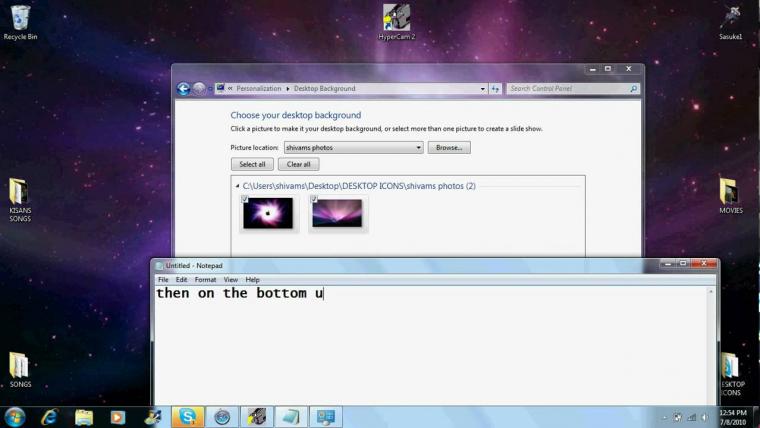Viewport: 760px width, 428px height.
Task: Launch Internet Explorer from the taskbar
Action: [x=49, y=417]
